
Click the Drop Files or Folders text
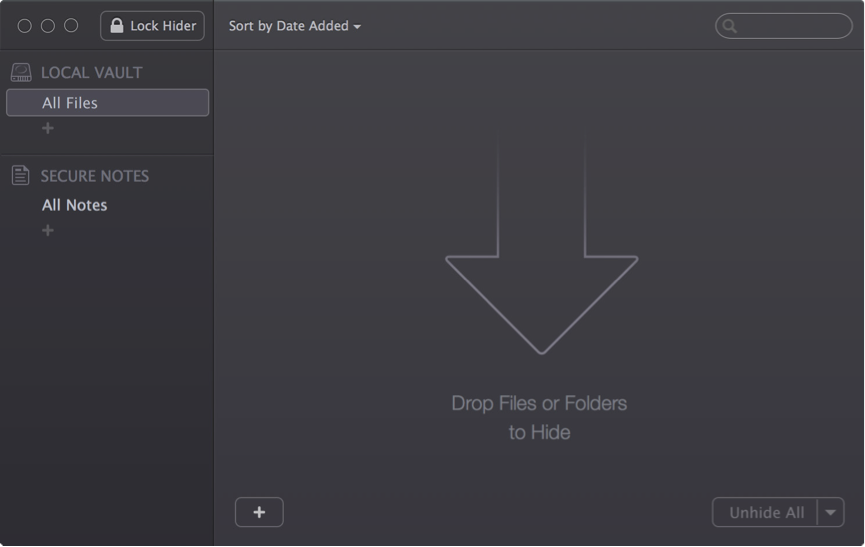(x=539, y=417)
